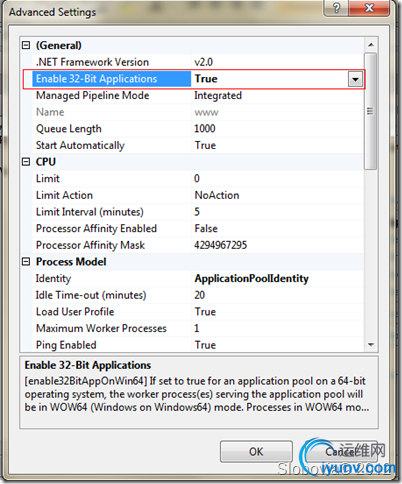
Task: Select the Processor Affinity Mask row
Action: 197,245
